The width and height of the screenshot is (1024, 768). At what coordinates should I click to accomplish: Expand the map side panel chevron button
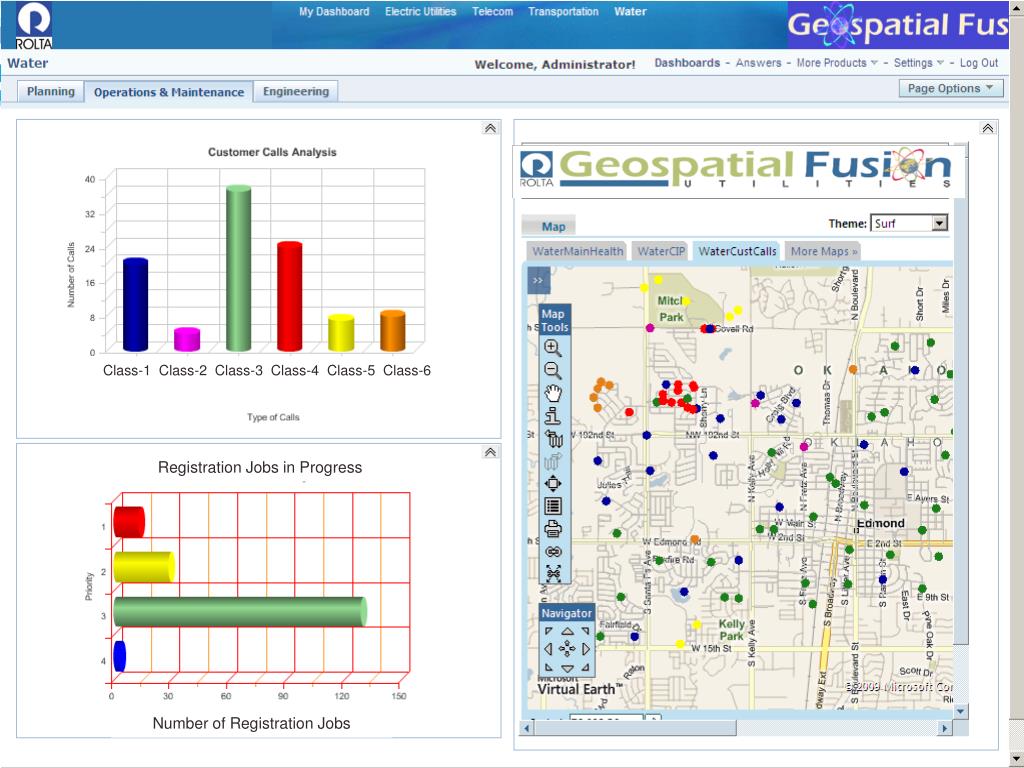coord(538,281)
